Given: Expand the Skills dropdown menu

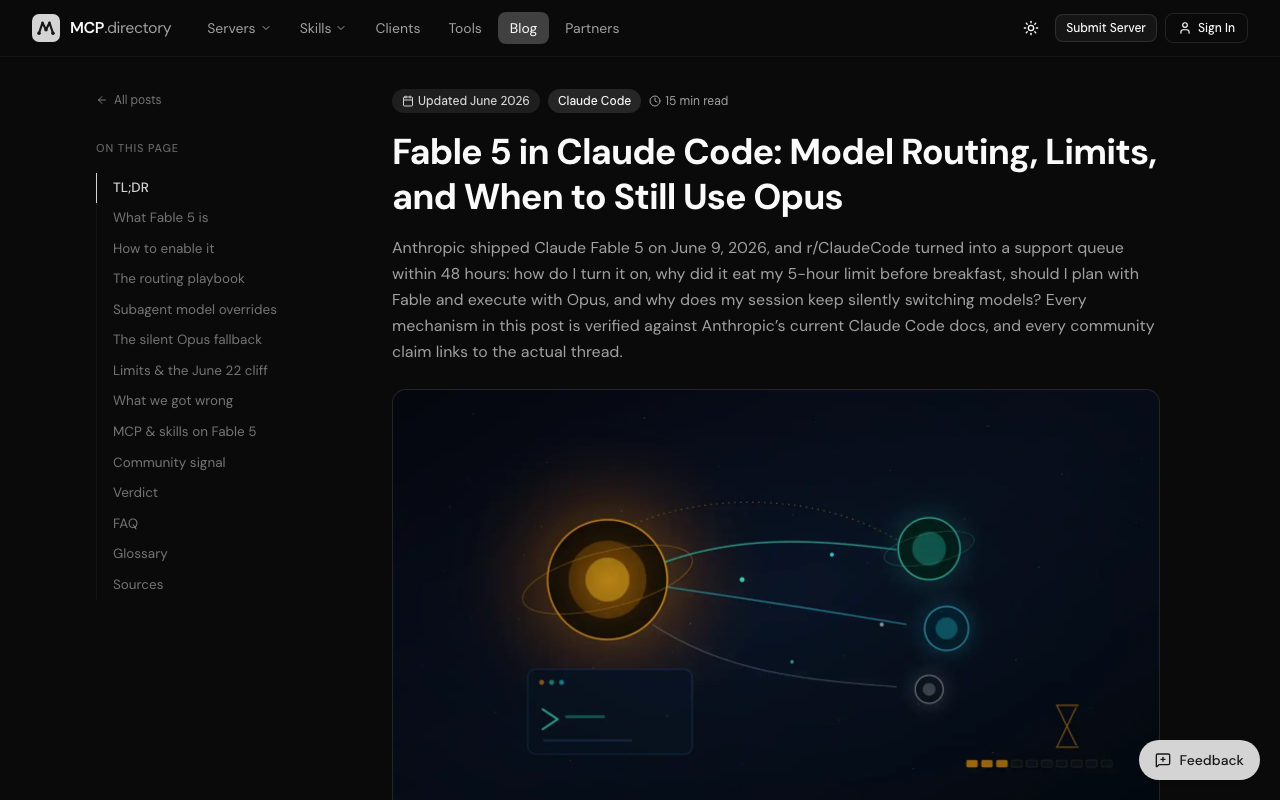Looking at the screenshot, I should click(x=322, y=28).
